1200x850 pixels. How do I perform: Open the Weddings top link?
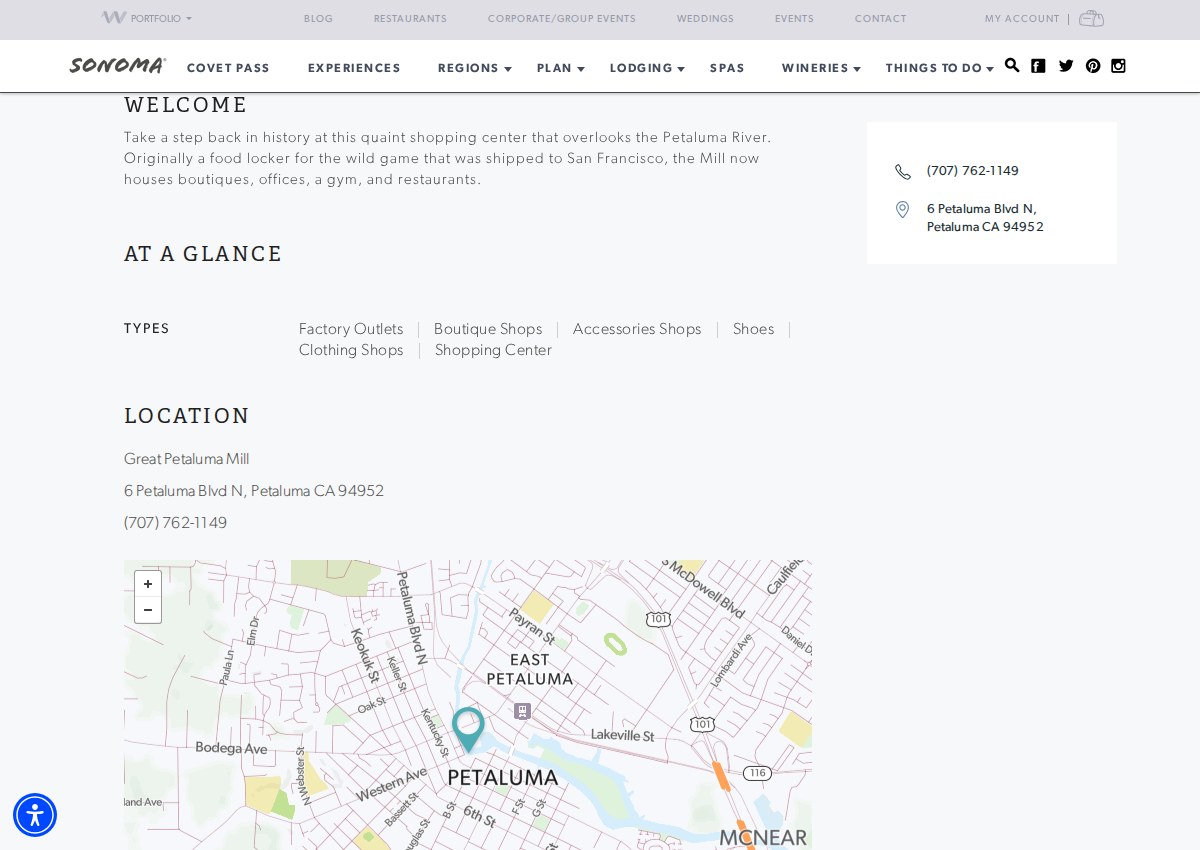click(x=705, y=19)
